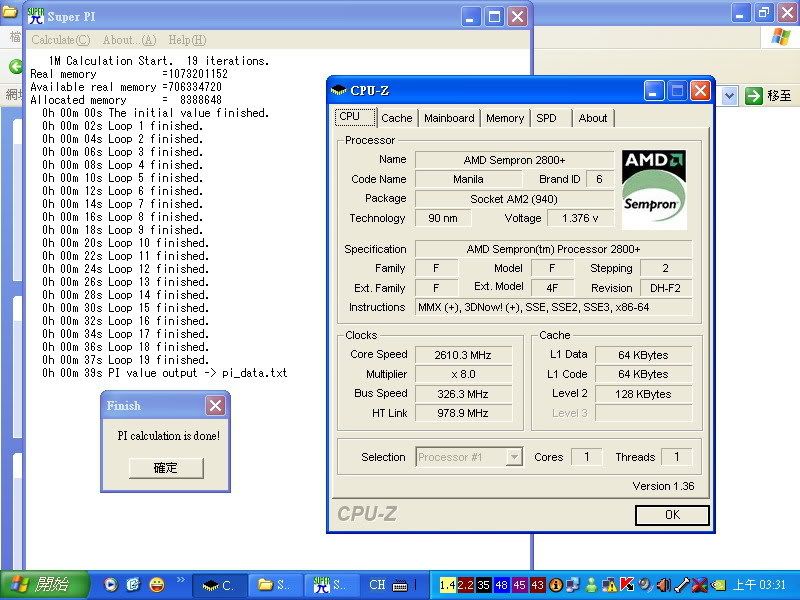Click the dark red 43 tray indicator
The width and height of the screenshot is (800, 600).
(537, 585)
